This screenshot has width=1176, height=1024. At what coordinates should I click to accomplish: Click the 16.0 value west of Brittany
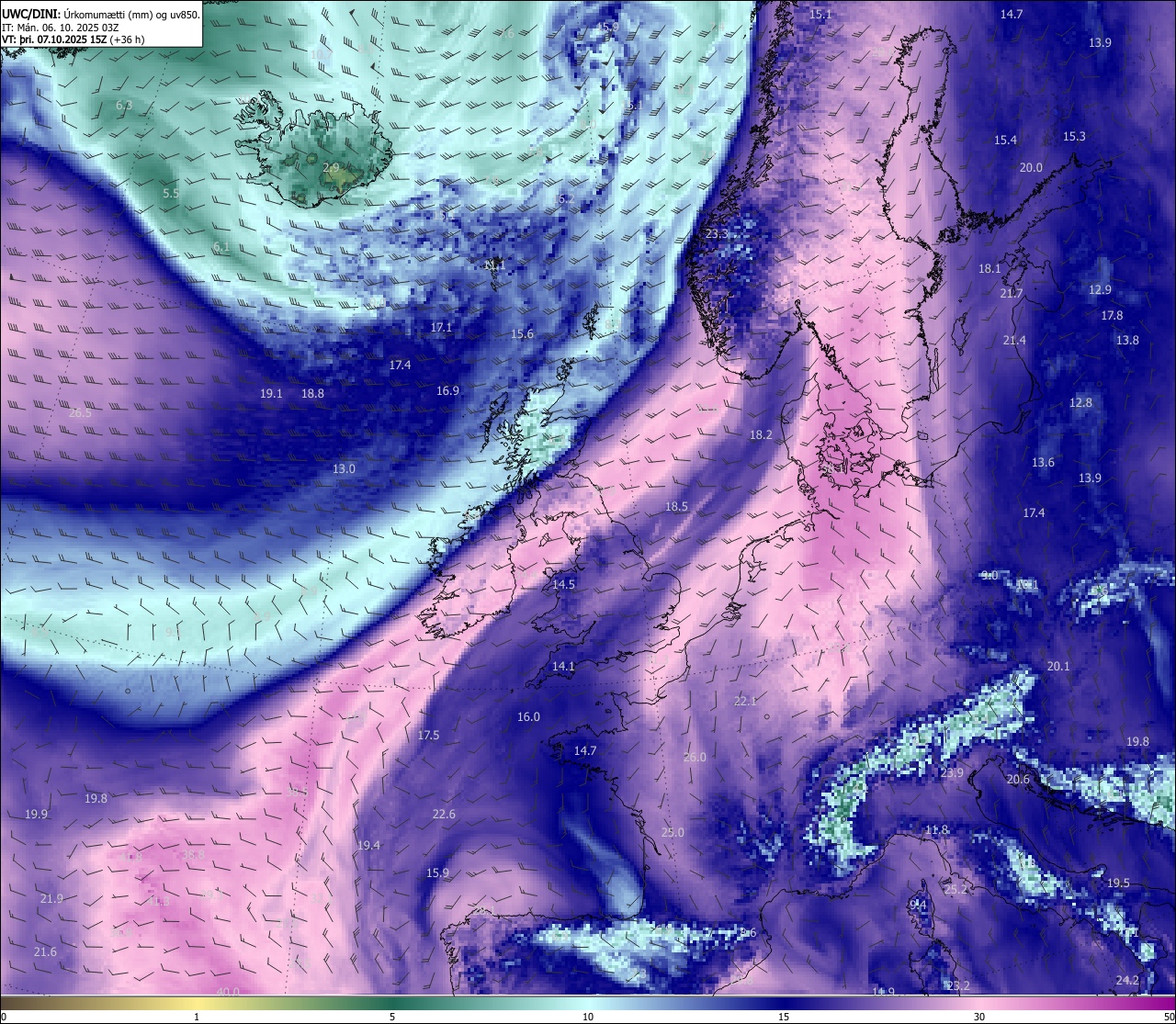click(528, 716)
